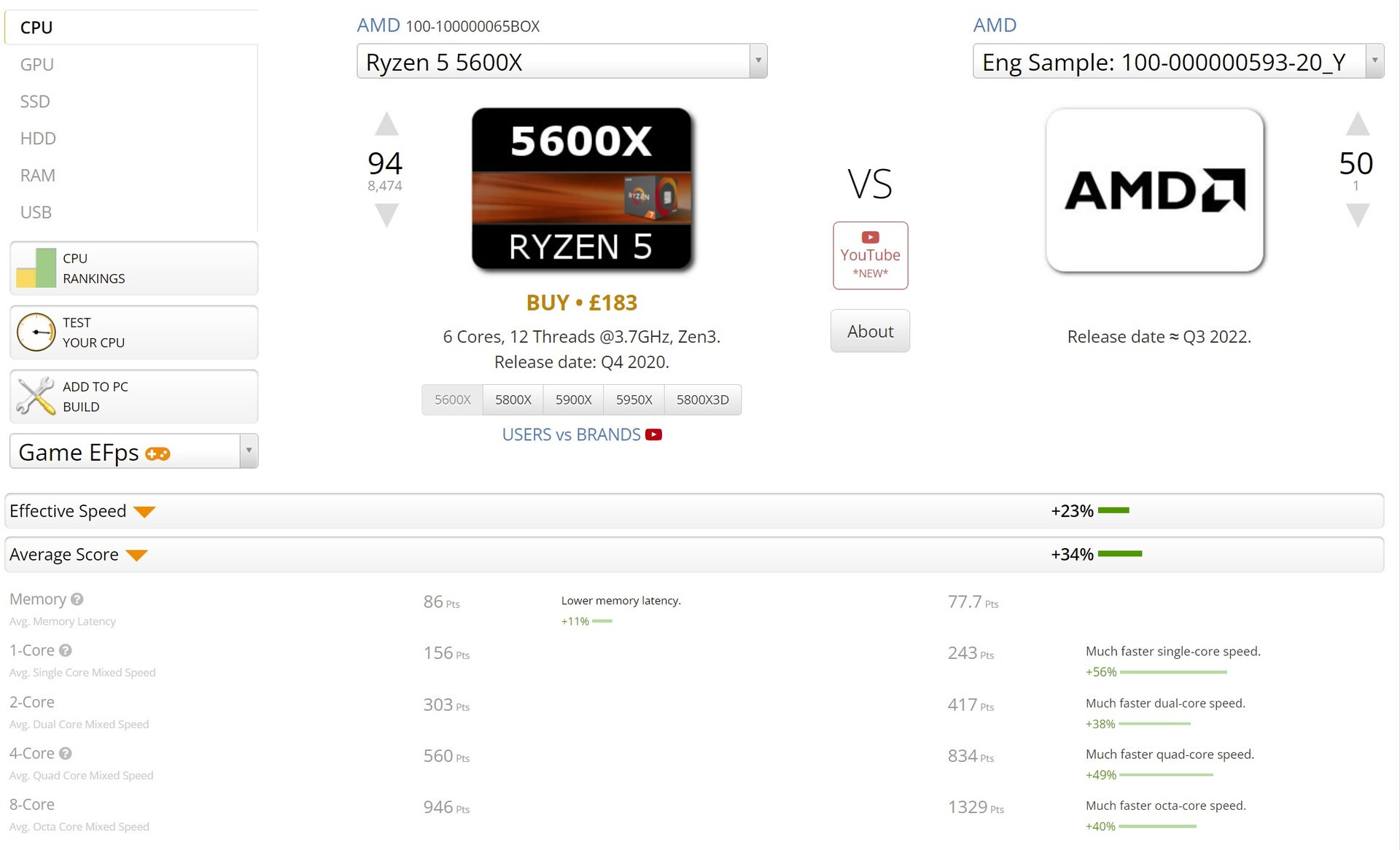Open the CPU Rankings chart icon
1400x850 pixels.
[36, 268]
